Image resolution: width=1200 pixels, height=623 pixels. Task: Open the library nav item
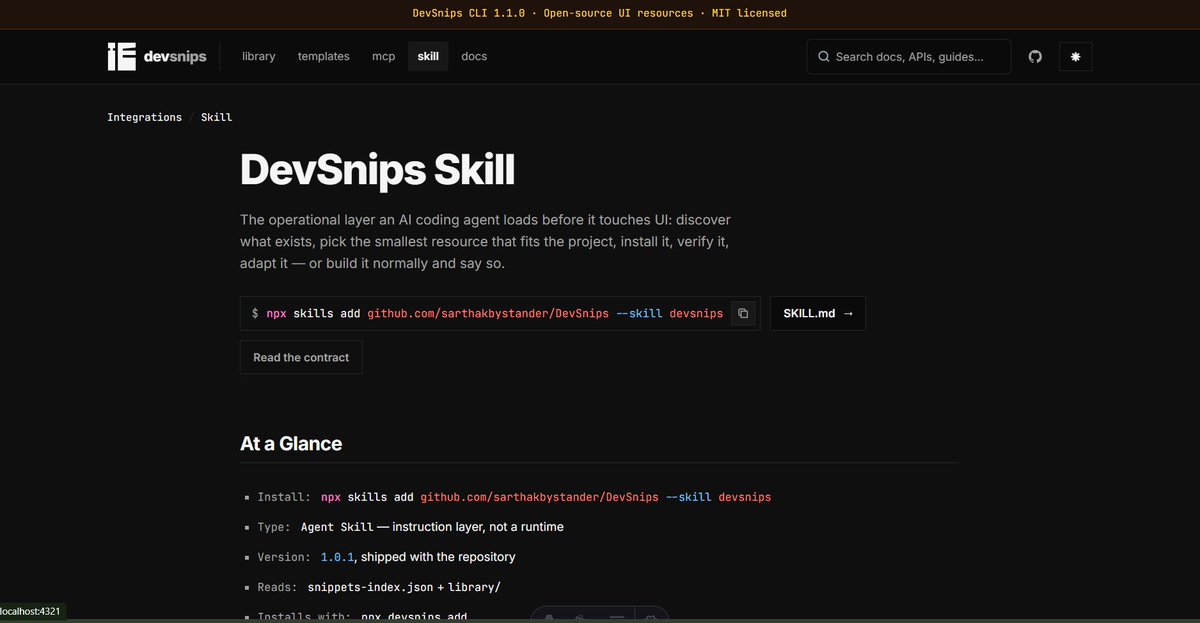[258, 57]
